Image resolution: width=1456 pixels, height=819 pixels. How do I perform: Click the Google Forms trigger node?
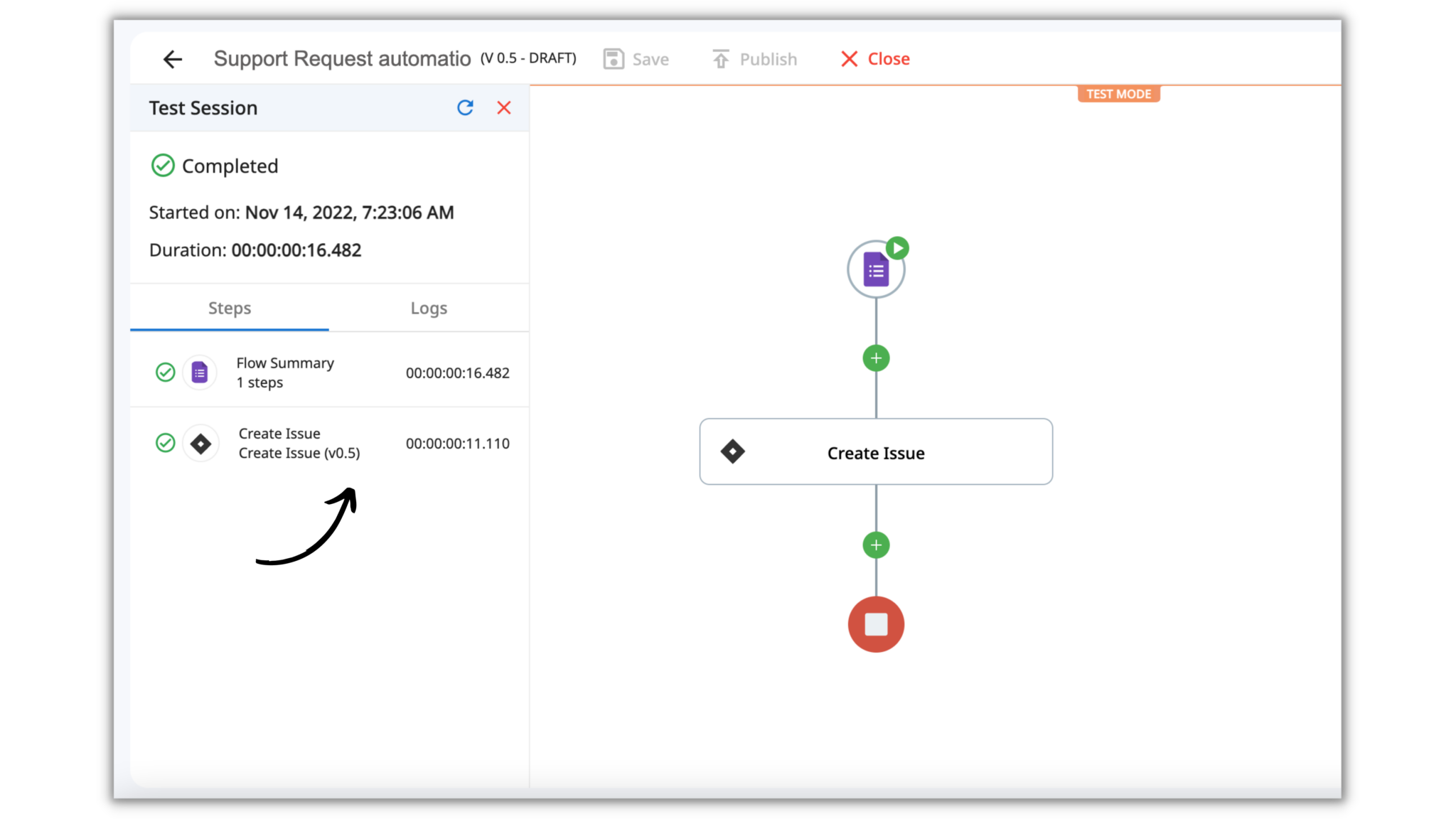875,268
